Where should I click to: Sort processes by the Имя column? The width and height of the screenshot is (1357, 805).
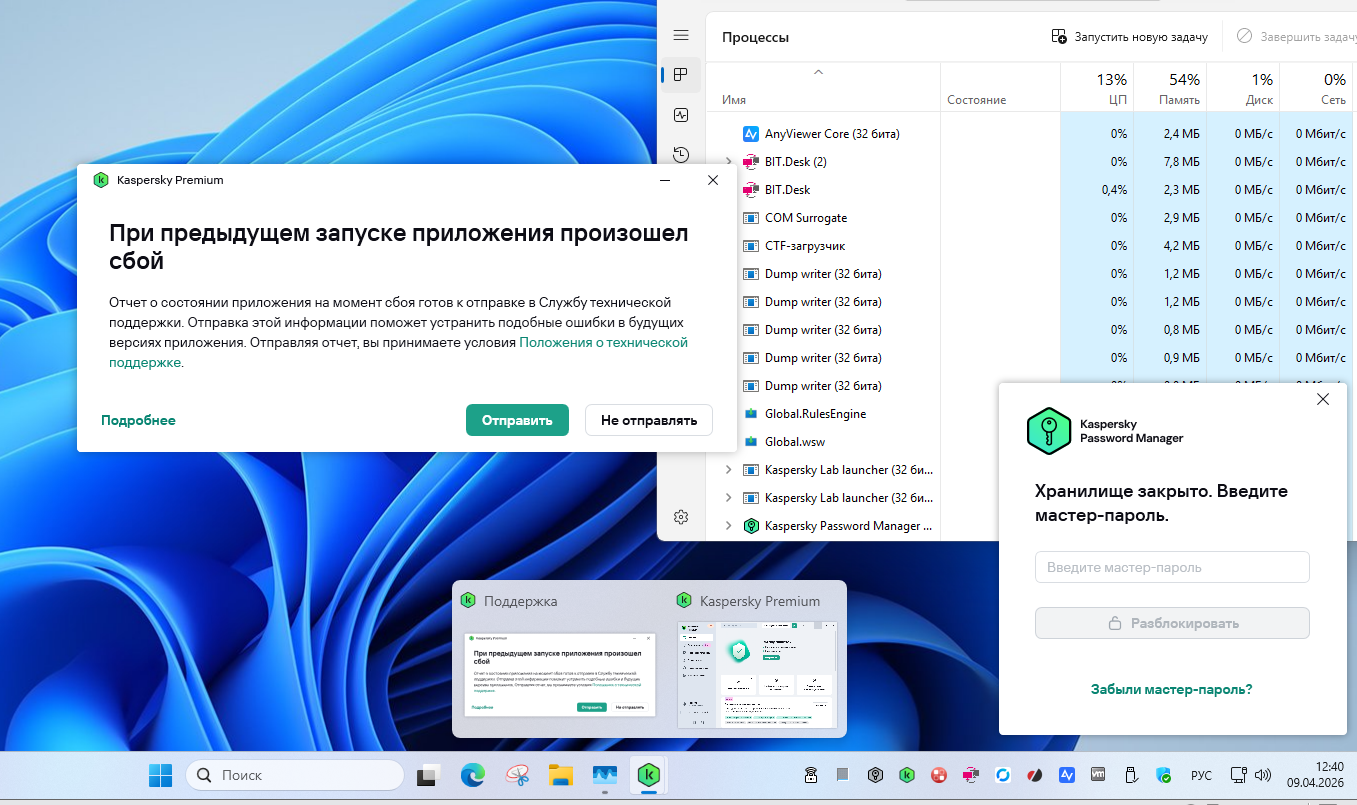point(734,100)
